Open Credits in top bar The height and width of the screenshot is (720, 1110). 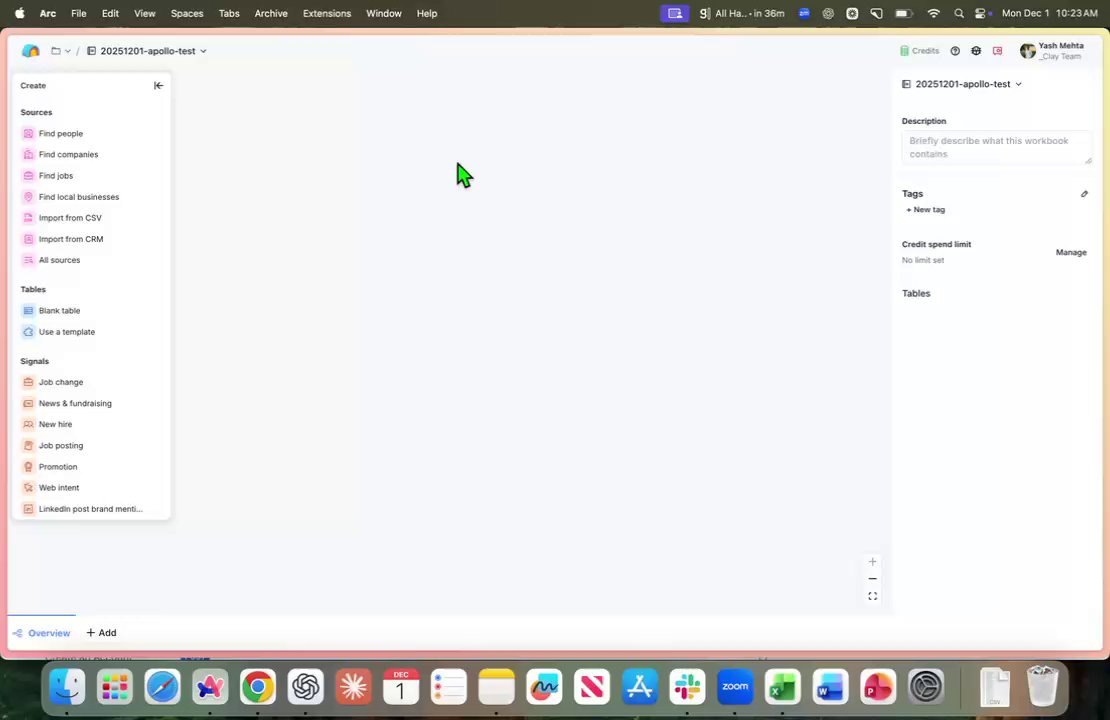click(920, 51)
